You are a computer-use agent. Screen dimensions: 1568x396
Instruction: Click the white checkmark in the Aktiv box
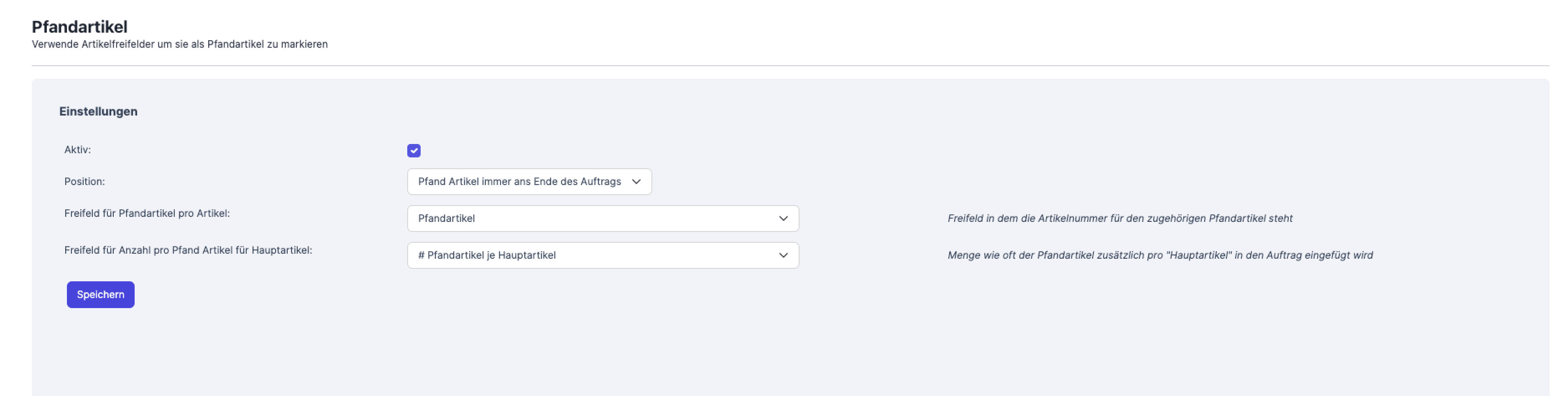click(x=414, y=150)
